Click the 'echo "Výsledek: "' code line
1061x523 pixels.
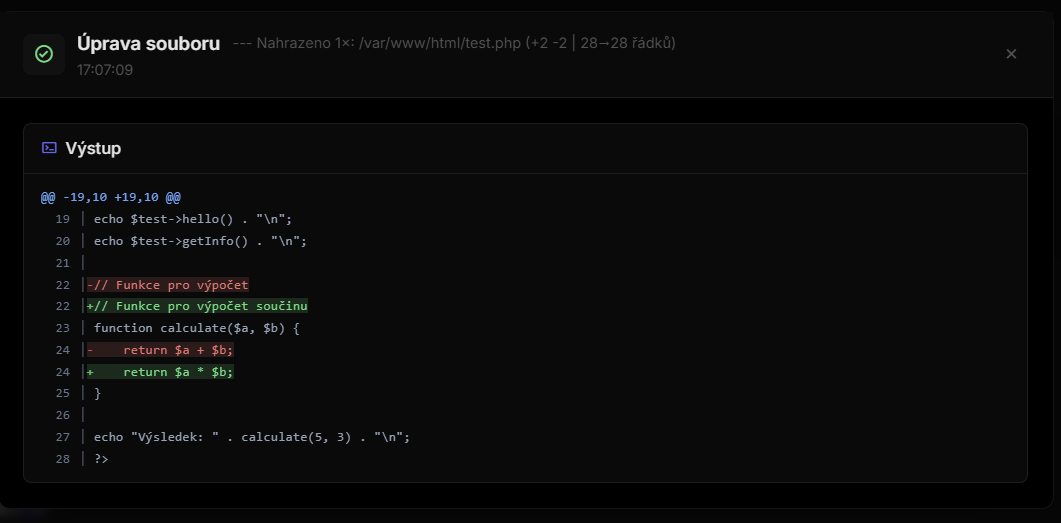pos(252,437)
